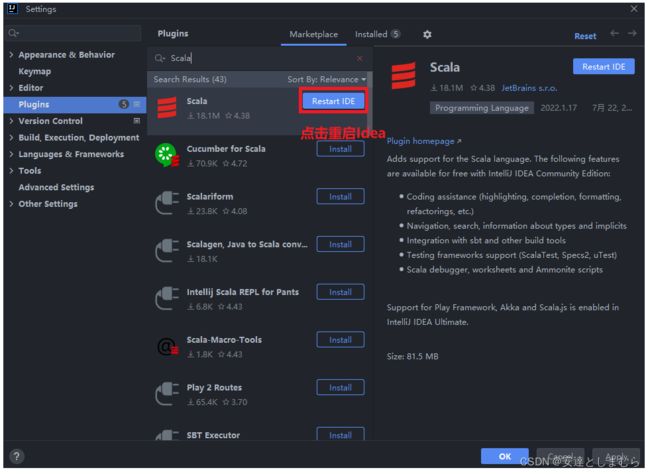Expand the Other Settings section
Image resolution: width=650 pixels, height=474 pixels.
12,204
